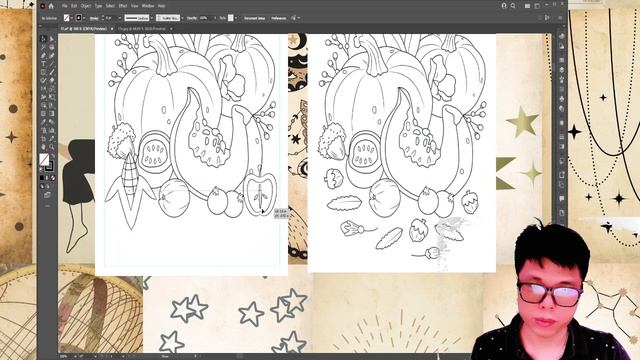Open the File menu
The image size is (640, 360).
point(64,6)
